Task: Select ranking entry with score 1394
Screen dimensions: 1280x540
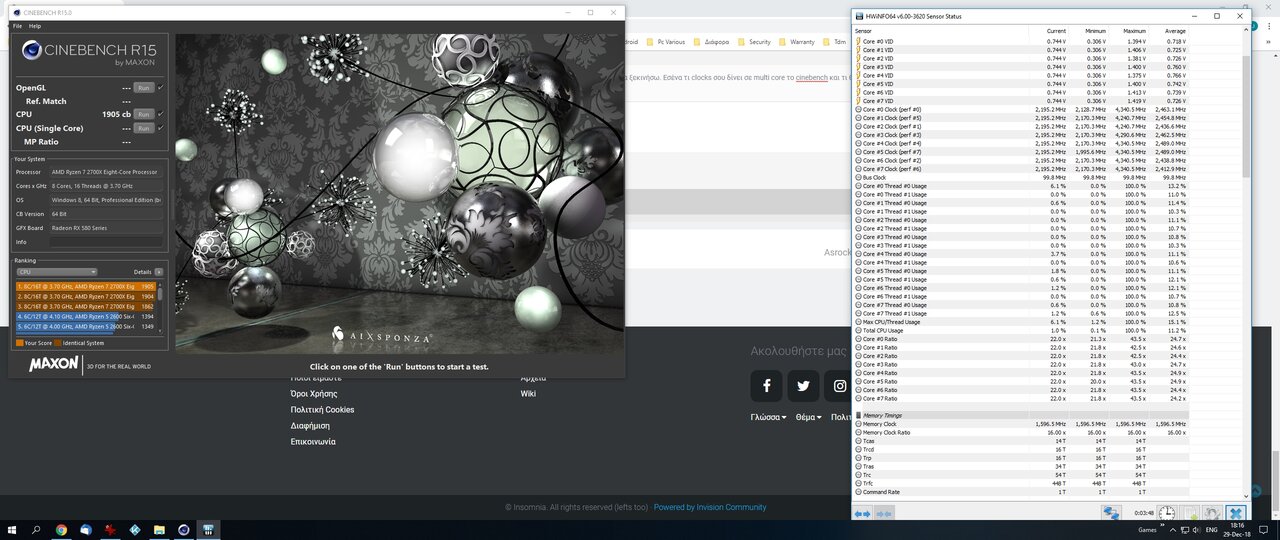Action: pyautogui.click(x=85, y=317)
